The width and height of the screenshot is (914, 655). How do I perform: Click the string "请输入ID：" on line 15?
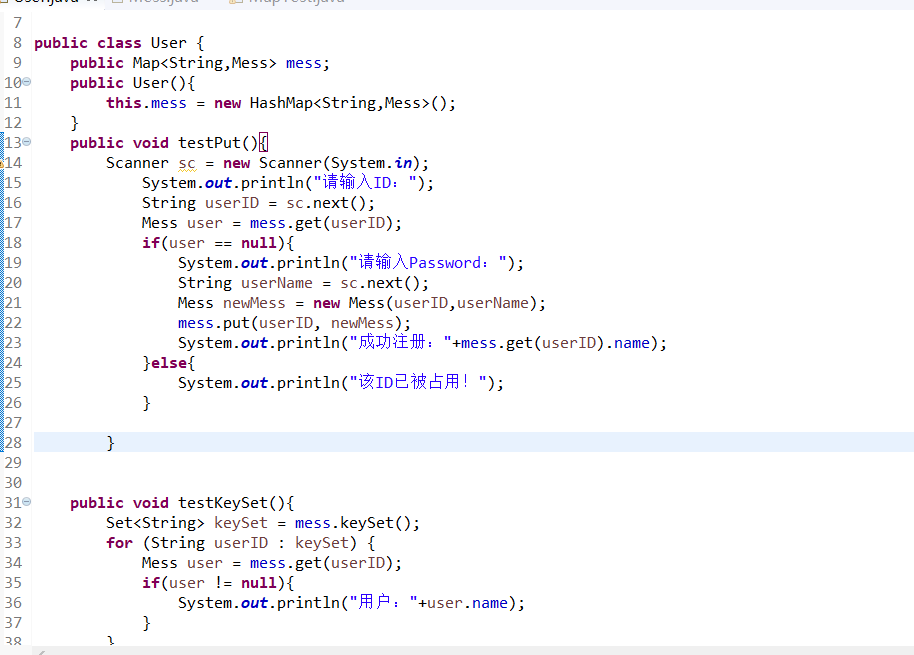[366, 183]
